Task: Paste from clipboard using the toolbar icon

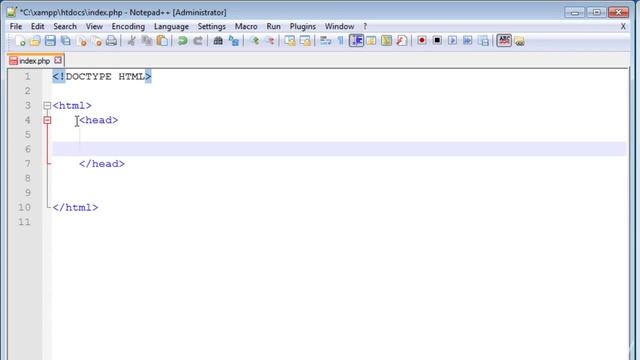Action: point(162,41)
